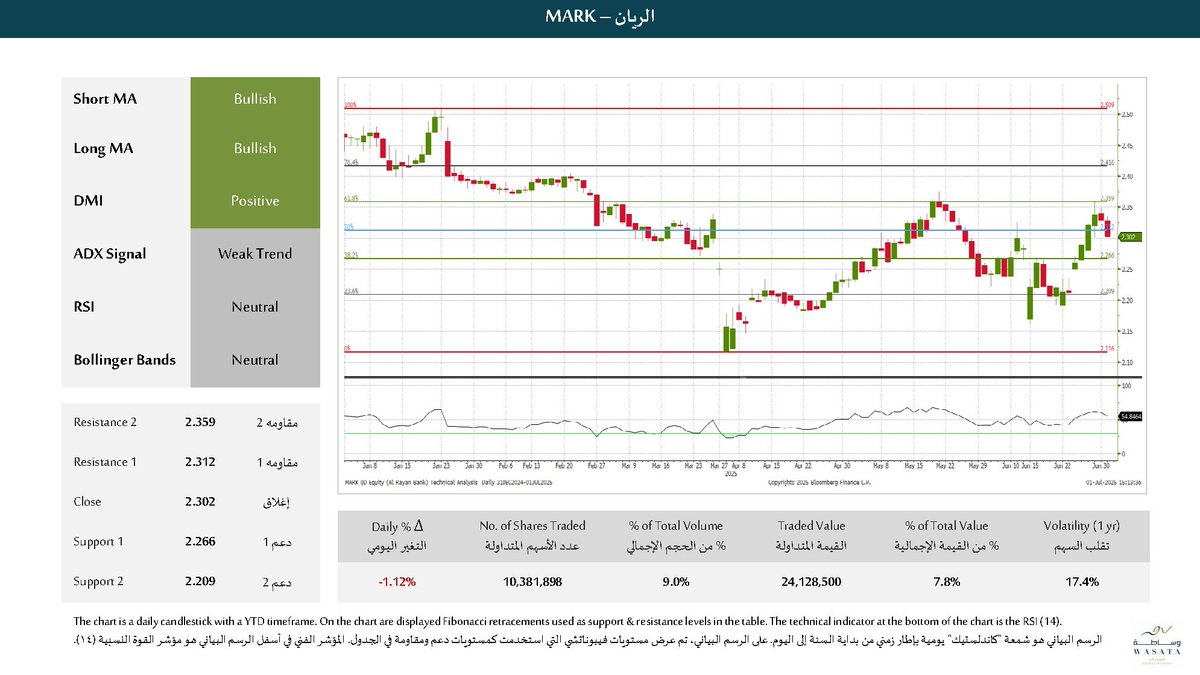Select the 'Support 1' row label
Viewport: 1200px width, 675px height.
coord(98,542)
